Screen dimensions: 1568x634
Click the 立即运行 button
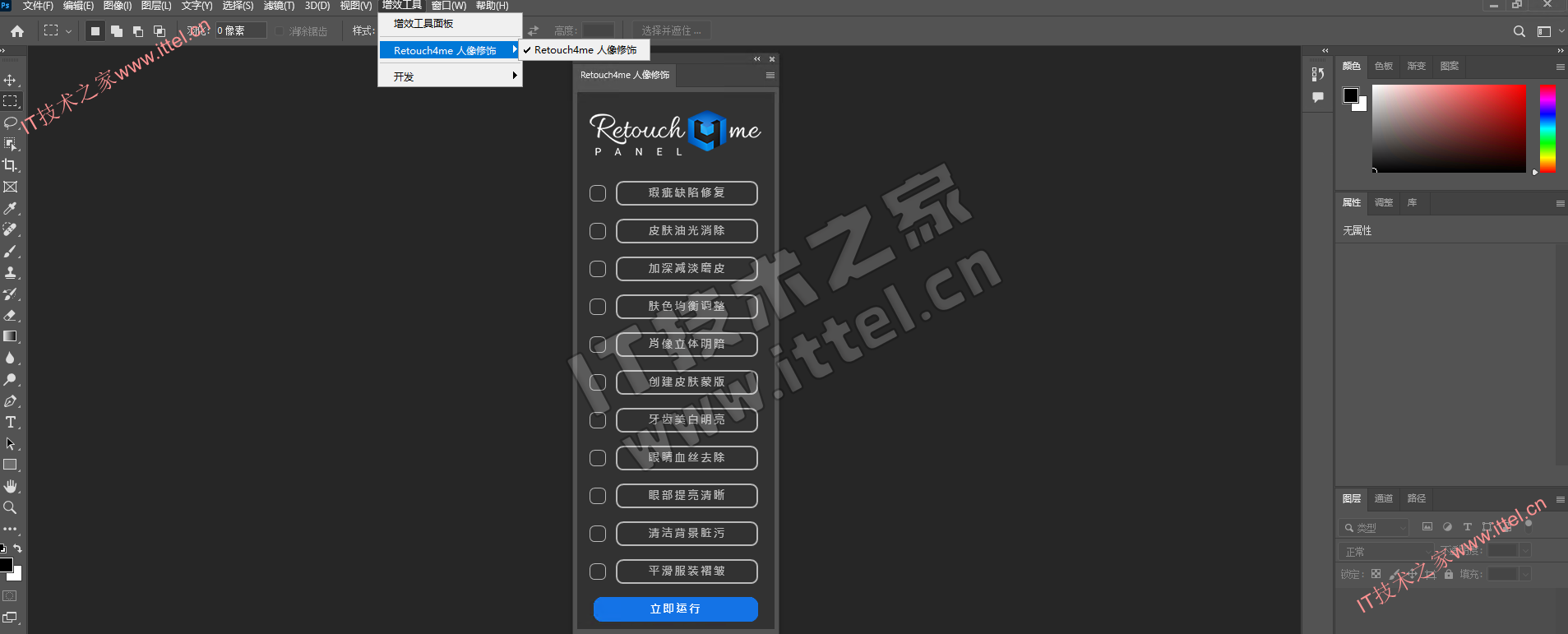(x=676, y=609)
